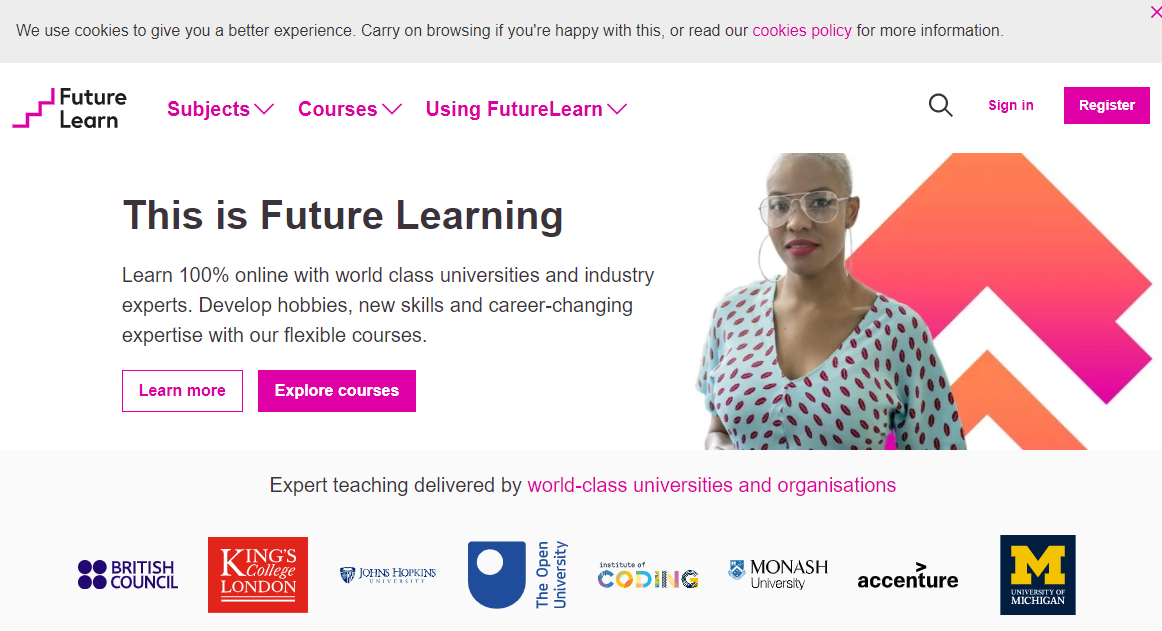Open the Courses dropdown menu
This screenshot has height=631, width=1162.
pos(349,109)
